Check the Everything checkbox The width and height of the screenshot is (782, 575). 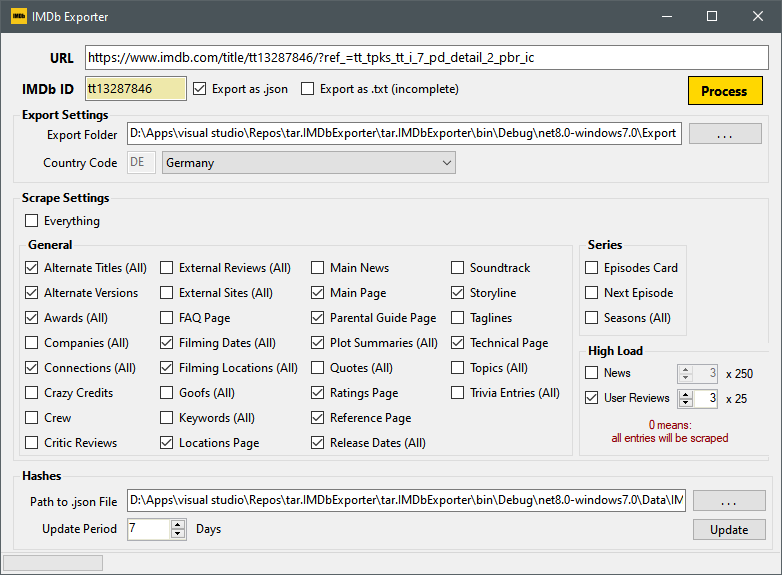coord(31,220)
